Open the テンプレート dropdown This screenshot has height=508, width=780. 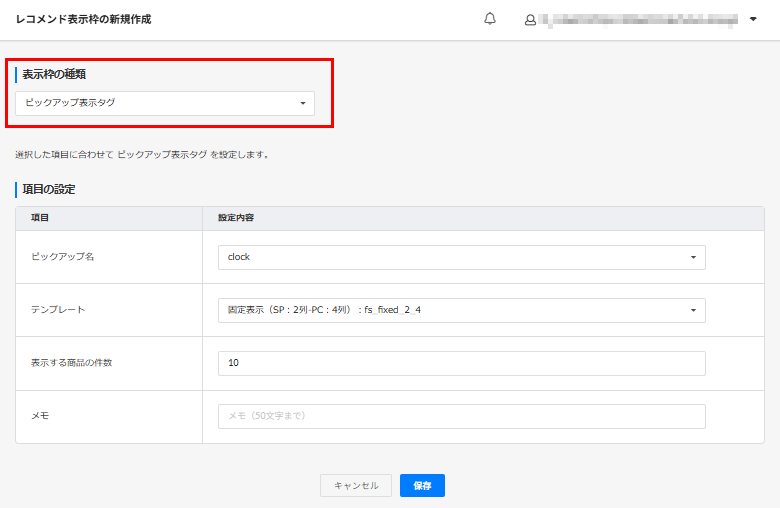pos(462,310)
